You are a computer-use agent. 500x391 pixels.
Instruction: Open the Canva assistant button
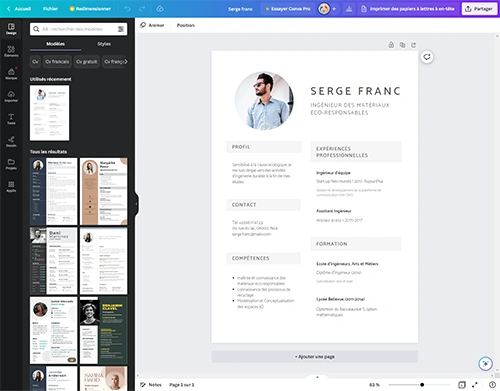pos(485,364)
